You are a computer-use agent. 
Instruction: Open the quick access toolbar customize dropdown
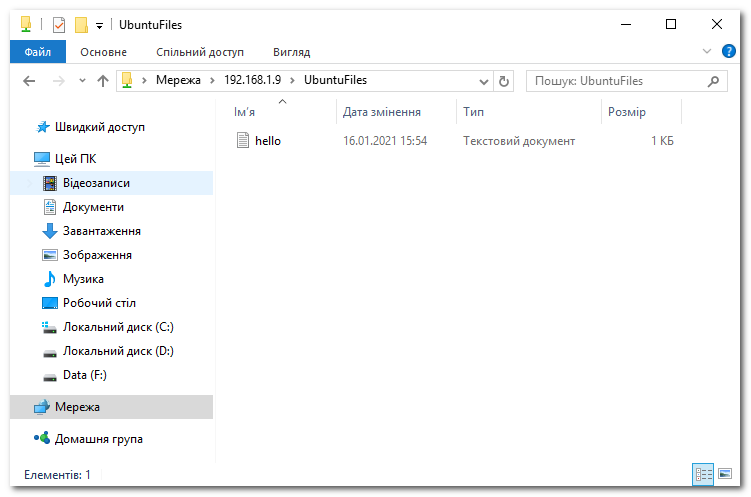[x=99, y=26]
